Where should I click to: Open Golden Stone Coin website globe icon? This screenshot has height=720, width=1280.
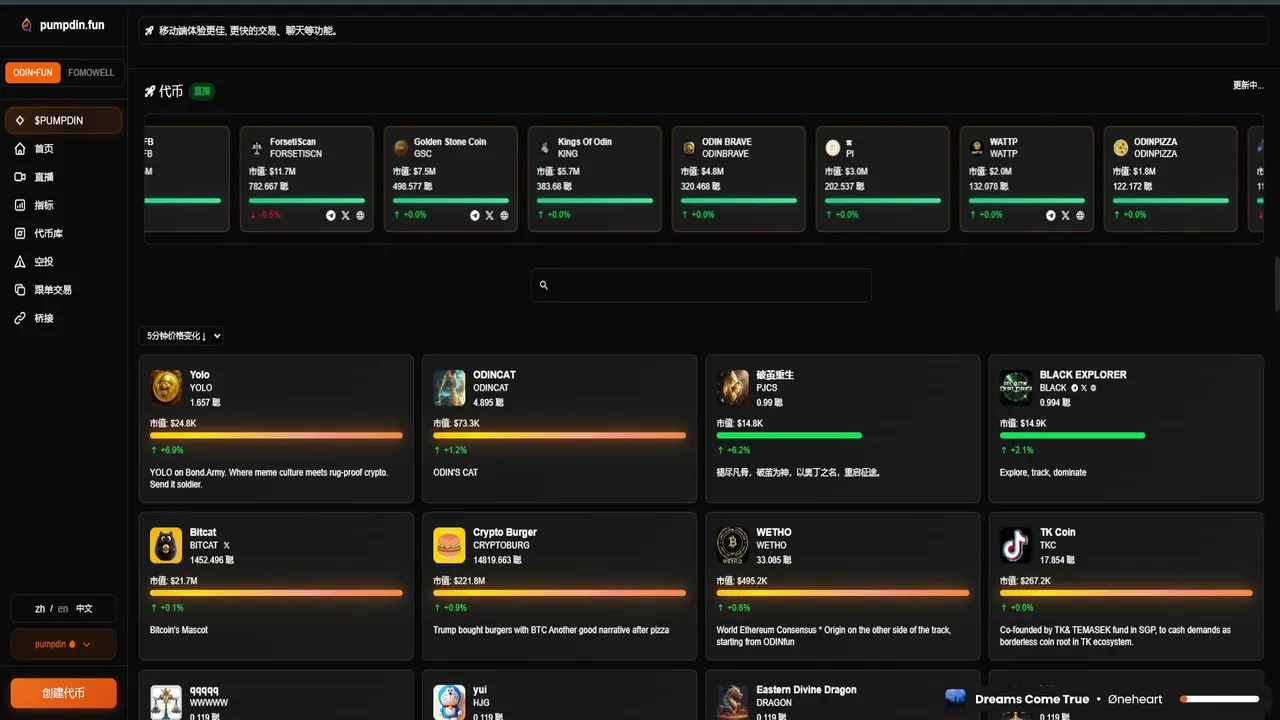tap(504, 215)
